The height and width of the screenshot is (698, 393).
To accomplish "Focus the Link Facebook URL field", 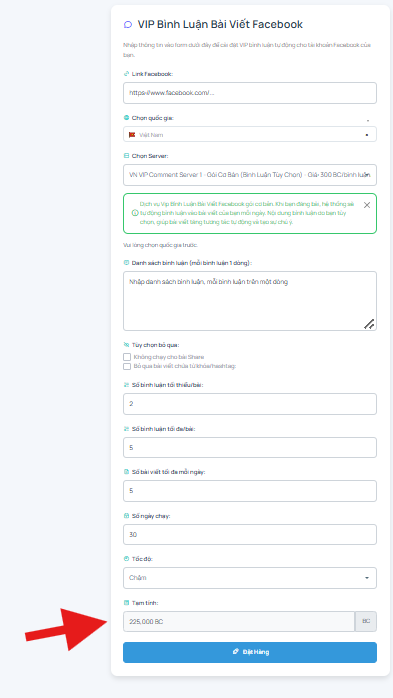I will click(x=250, y=93).
